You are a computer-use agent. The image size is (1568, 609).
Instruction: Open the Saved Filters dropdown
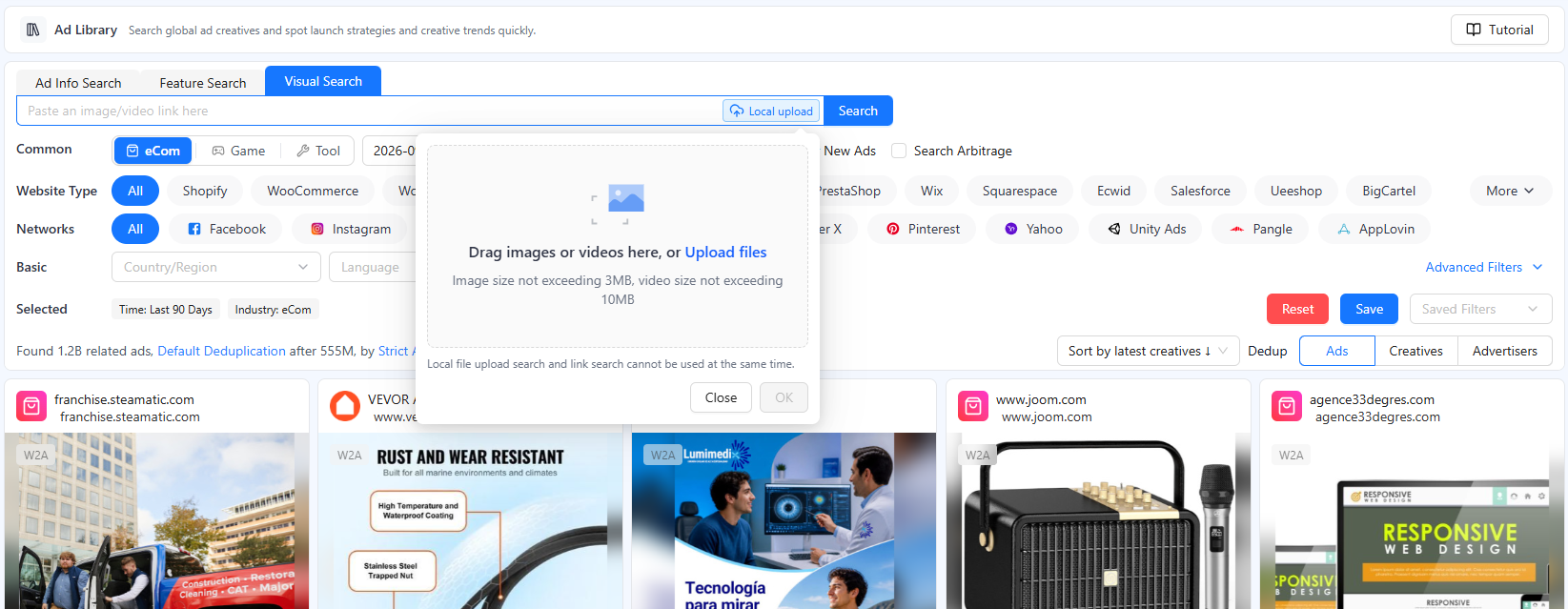click(1480, 309)
